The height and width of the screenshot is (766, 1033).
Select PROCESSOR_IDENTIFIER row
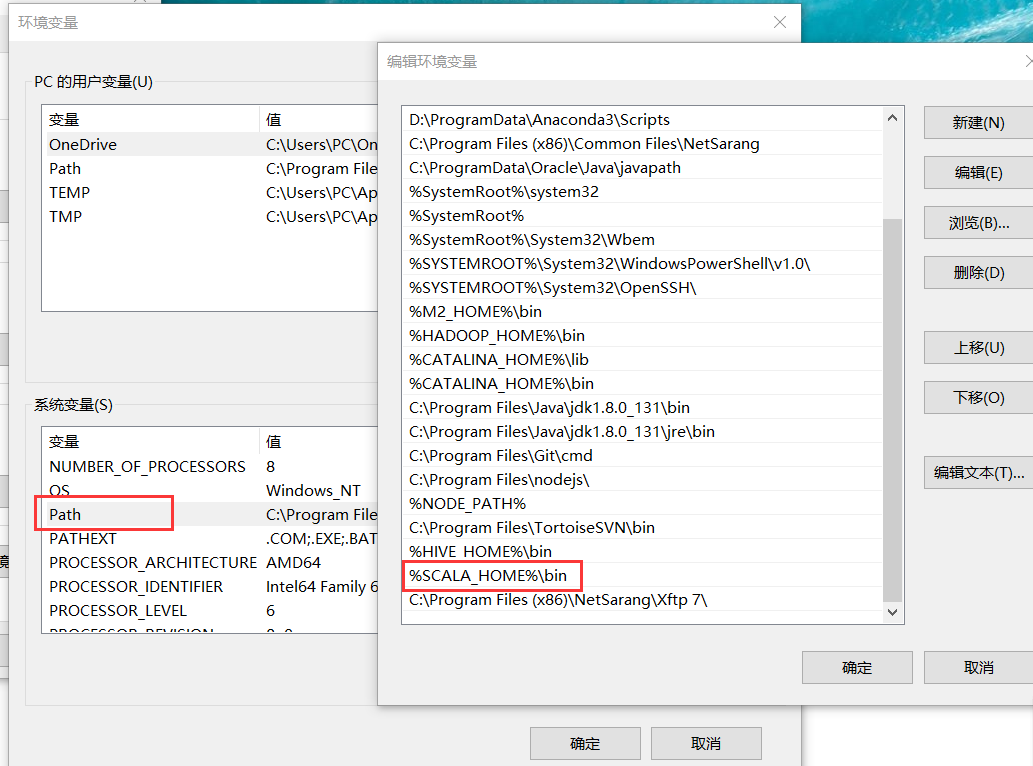pyautogui.click(x=210, y=586)
